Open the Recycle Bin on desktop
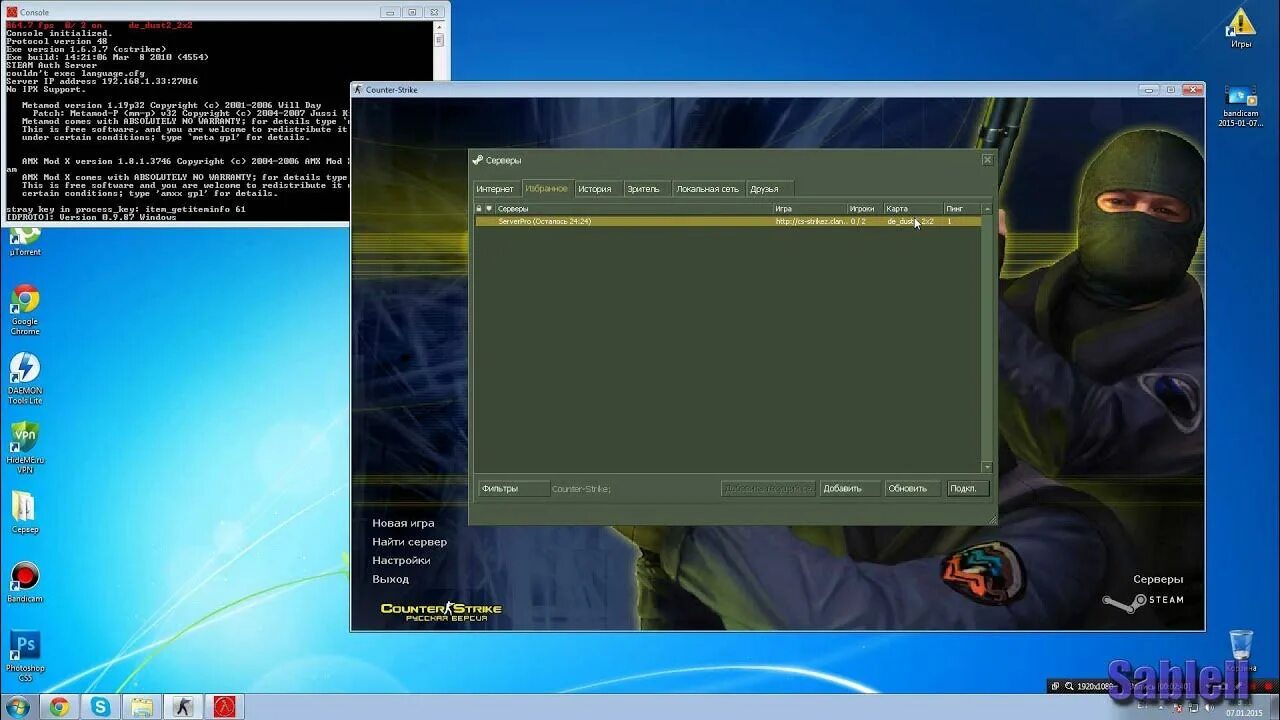 [1241, 651]
